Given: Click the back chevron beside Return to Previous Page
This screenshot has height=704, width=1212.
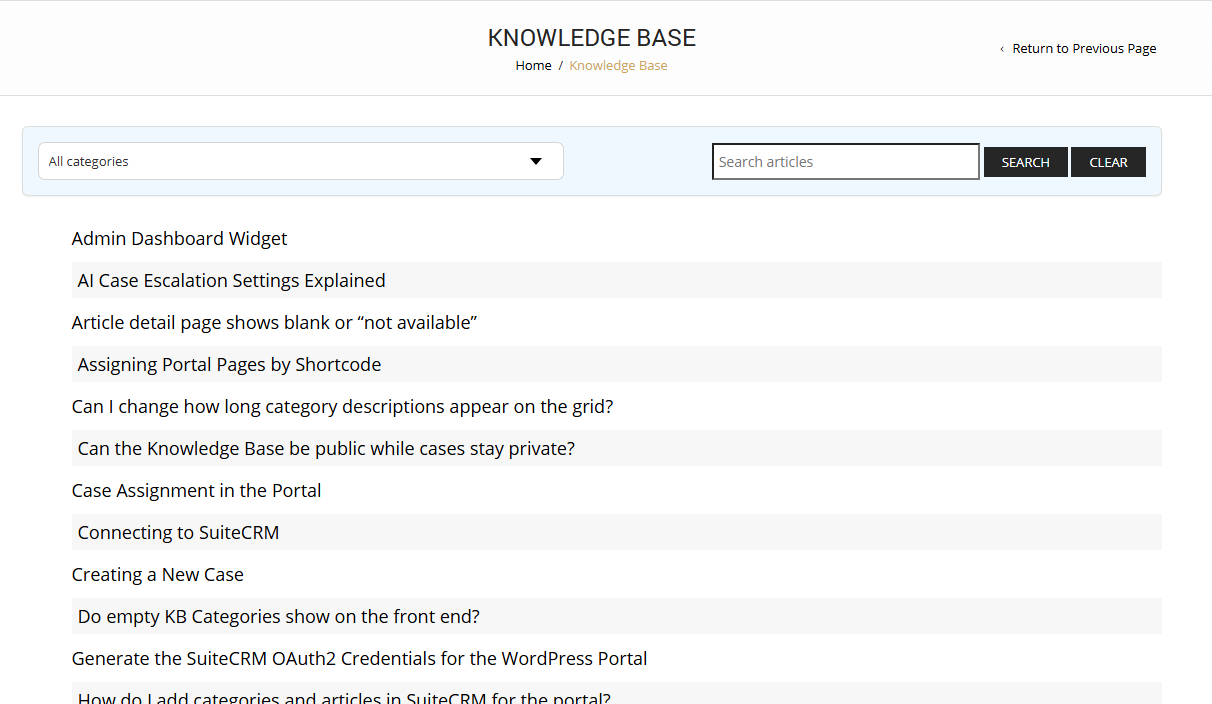Looking at the screenshot, I should click(1002, 48).
